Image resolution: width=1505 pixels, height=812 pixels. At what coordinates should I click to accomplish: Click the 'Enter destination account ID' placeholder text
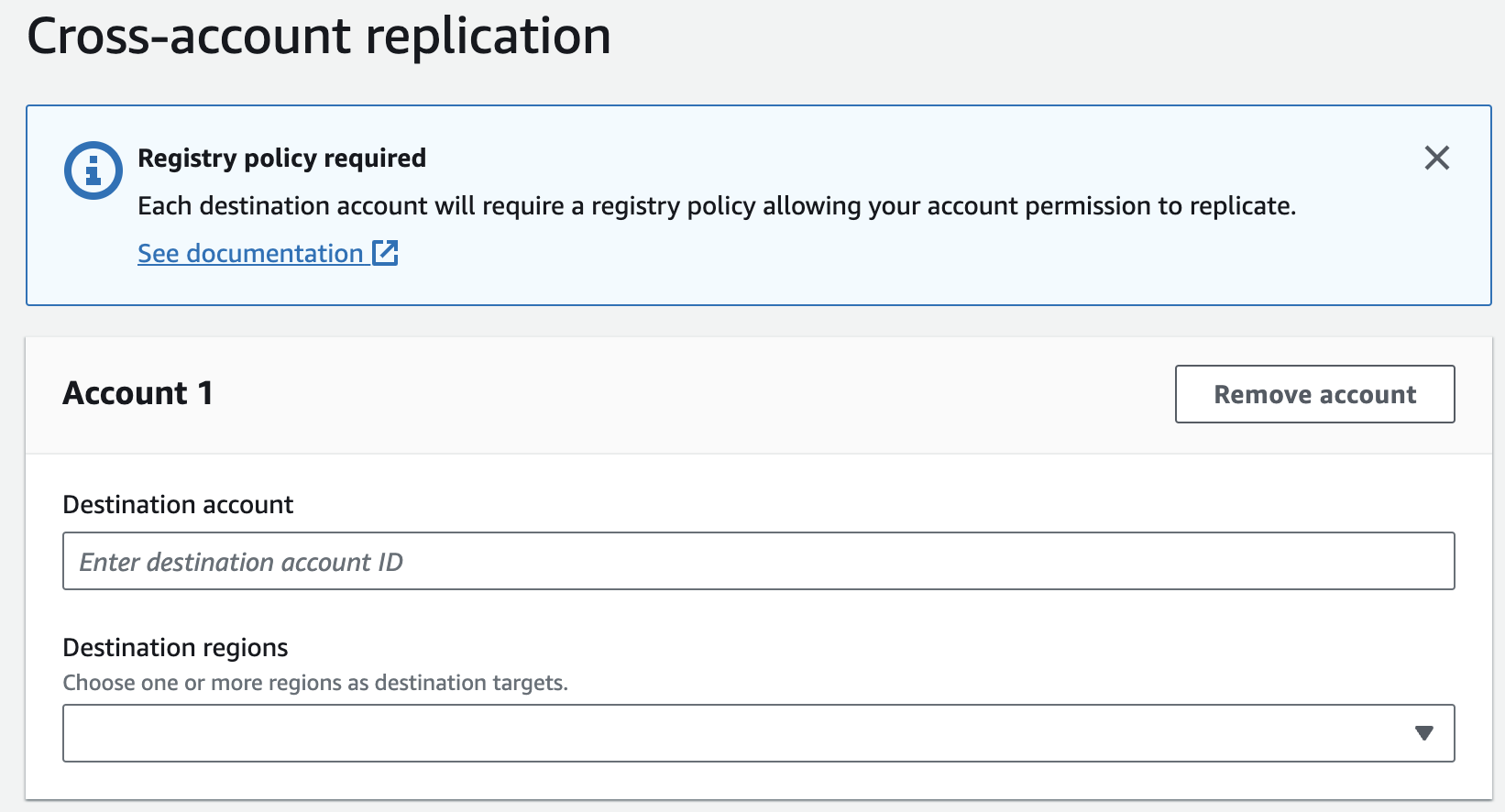coord(241,562)
